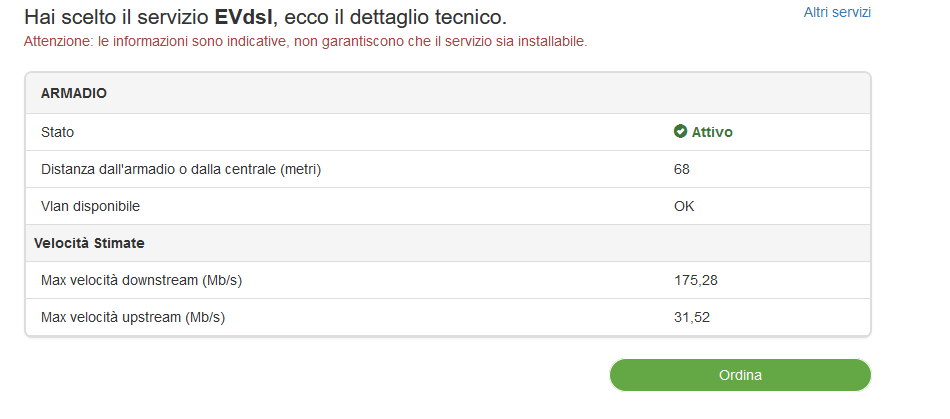Click the Velocità Stimate section header
This screenshot has height=419, width=950.
[89, 243]
